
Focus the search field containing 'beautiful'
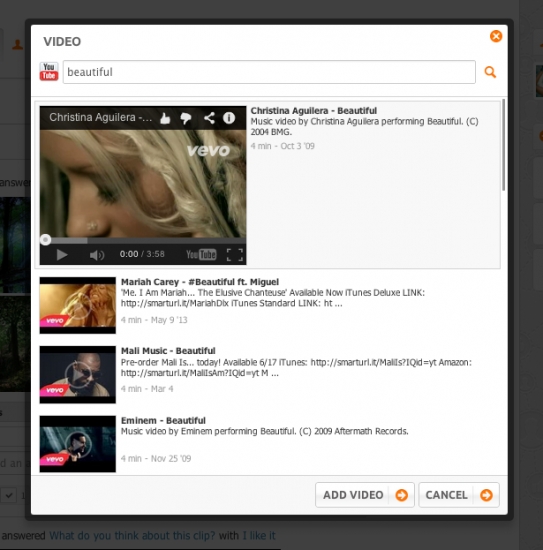pyautogui.click(x=269, y=72)
